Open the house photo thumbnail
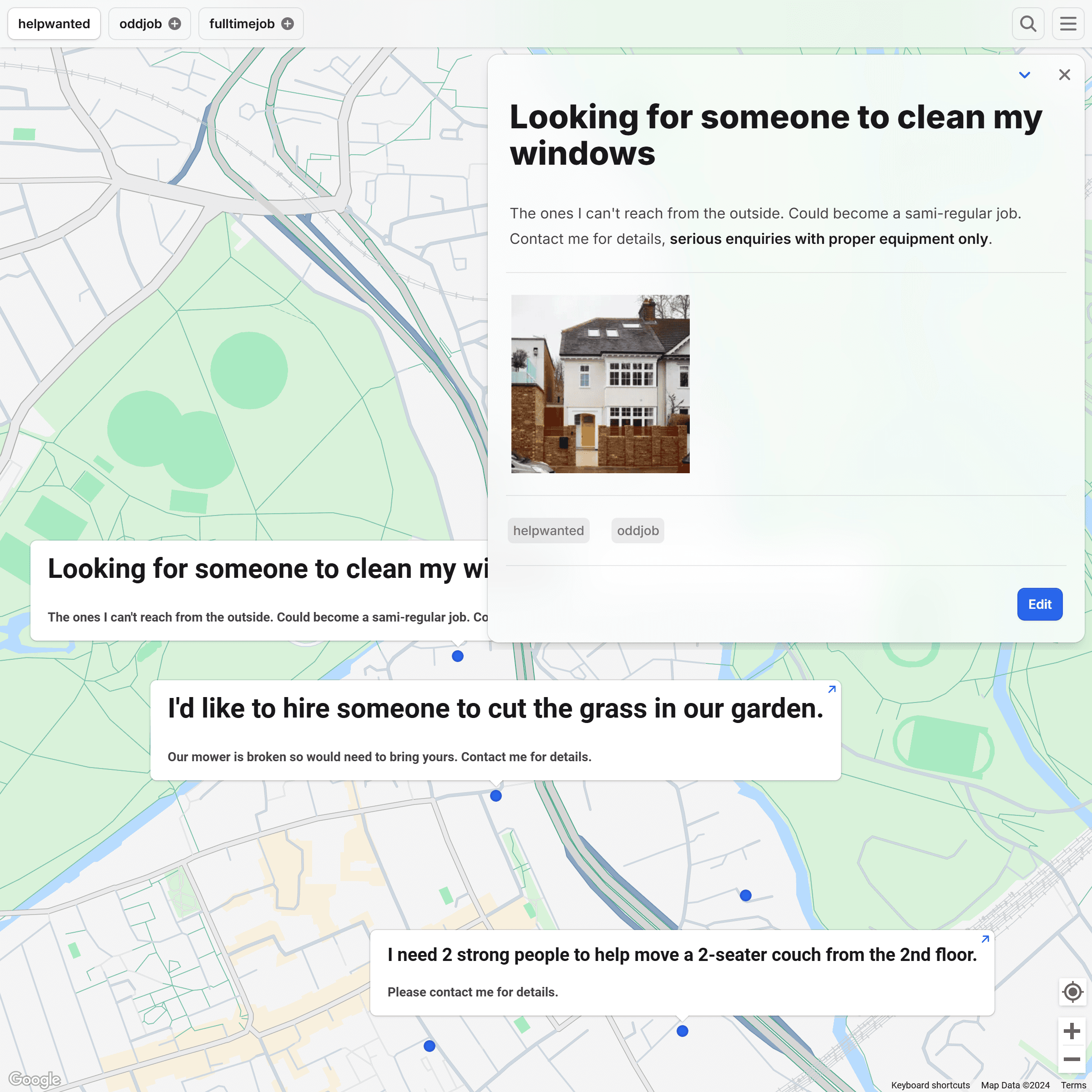The image size is (1092, 1092). pyautogui.click(x=600, y=384)
